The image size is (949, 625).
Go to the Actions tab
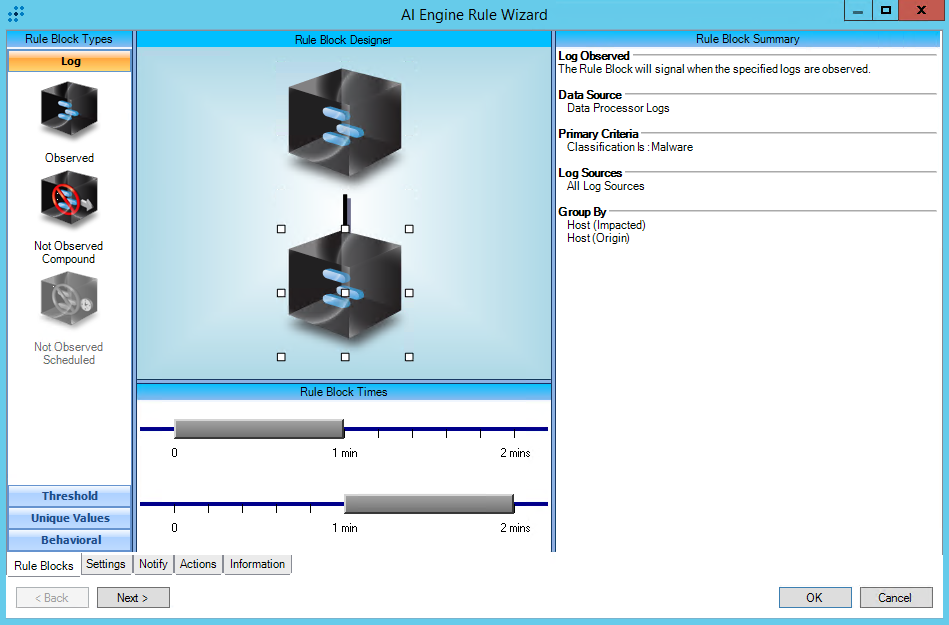pos(198,564)
